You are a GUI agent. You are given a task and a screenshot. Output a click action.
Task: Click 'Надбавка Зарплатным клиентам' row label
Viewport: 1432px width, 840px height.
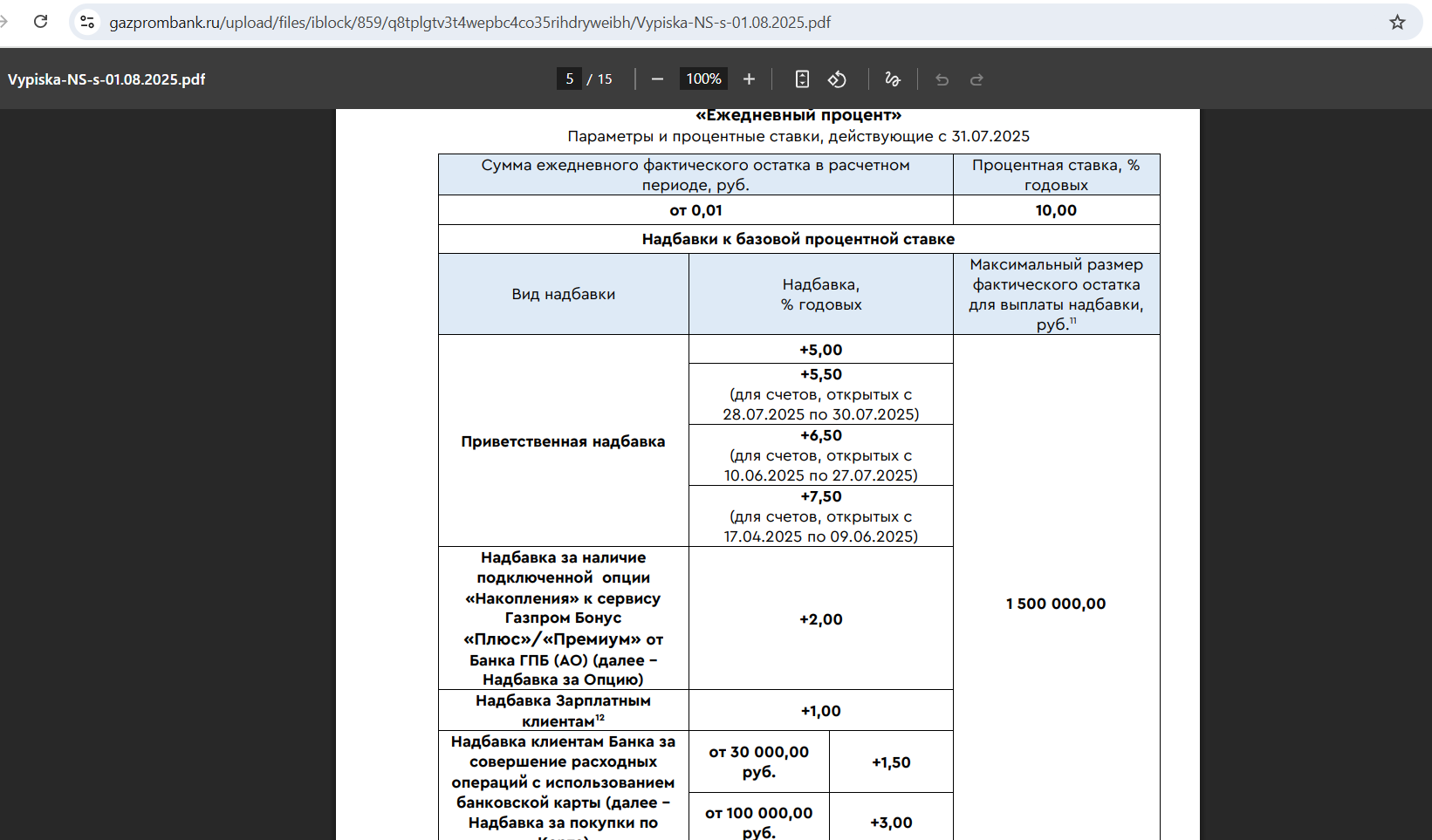tap(563, 711)
